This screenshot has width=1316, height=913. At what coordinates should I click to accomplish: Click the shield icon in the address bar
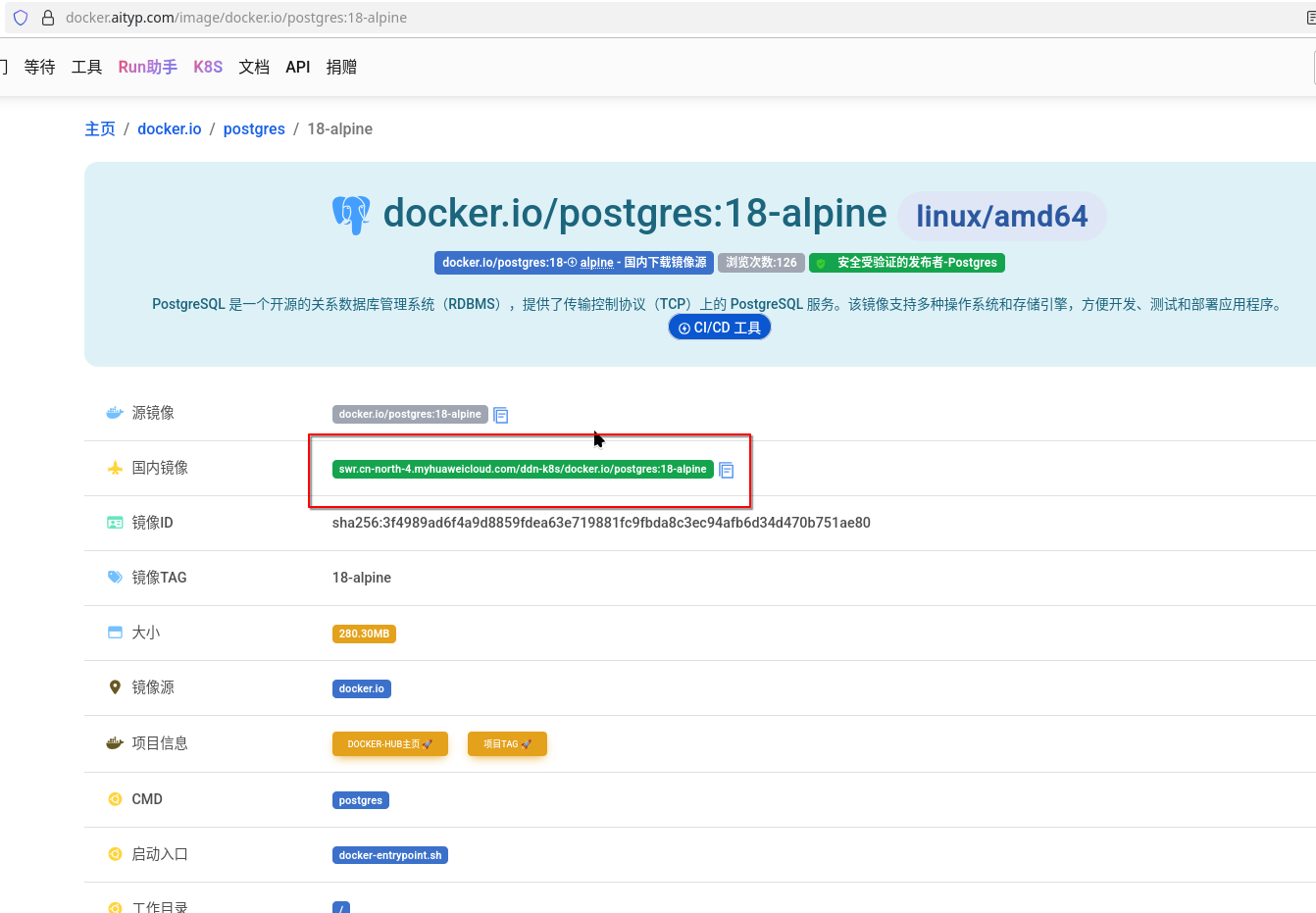click(21, 18)
